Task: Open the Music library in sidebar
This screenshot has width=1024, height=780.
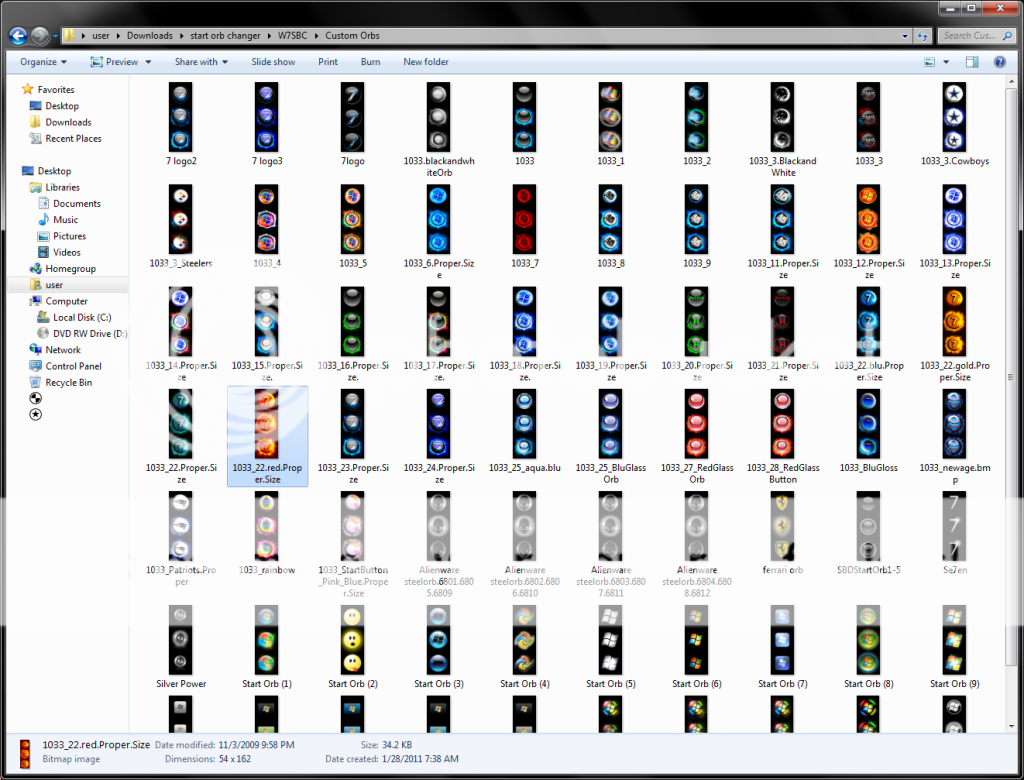Action: click(65, 220)
